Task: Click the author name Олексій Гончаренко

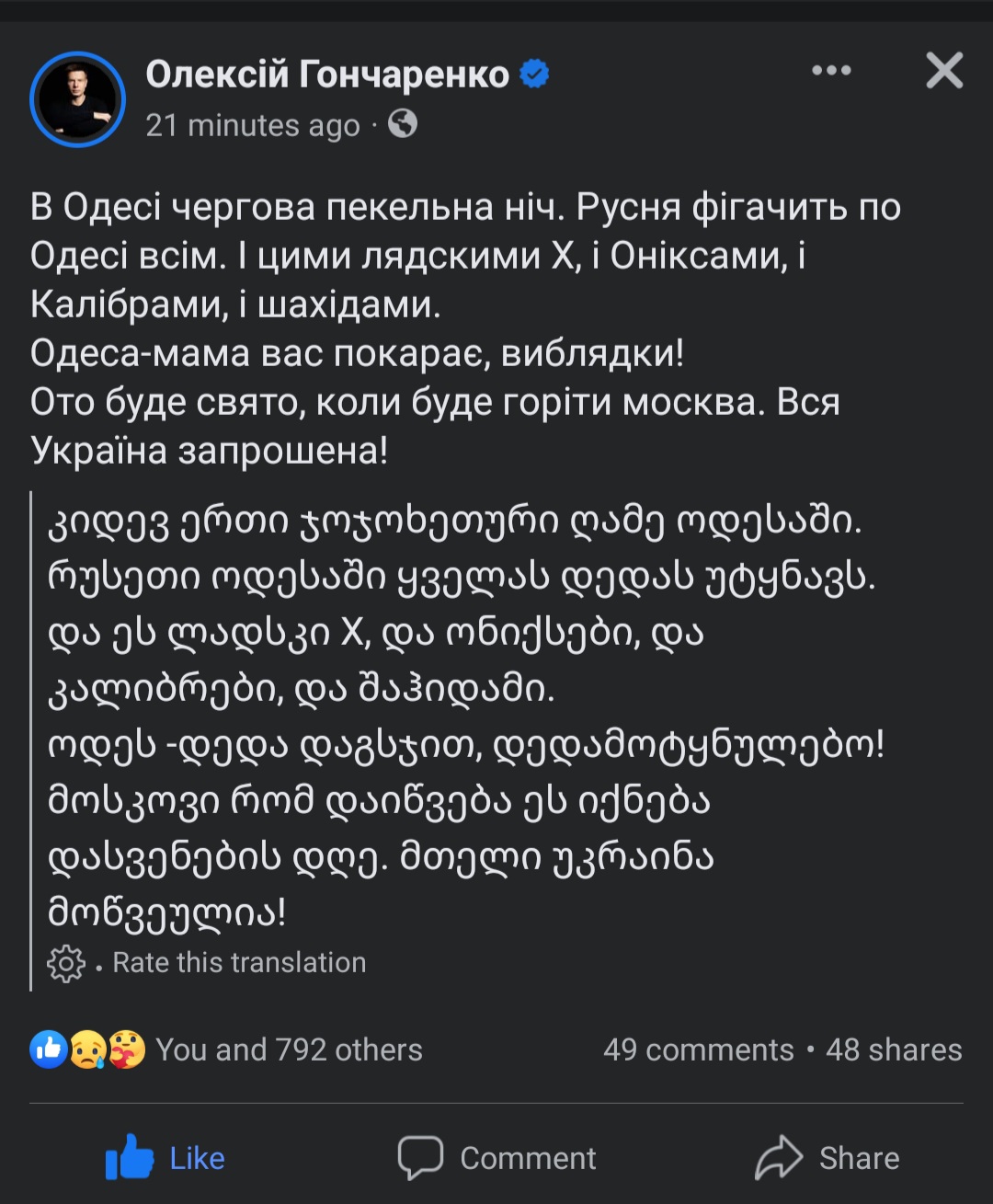Action: click(x=326, y=75)
